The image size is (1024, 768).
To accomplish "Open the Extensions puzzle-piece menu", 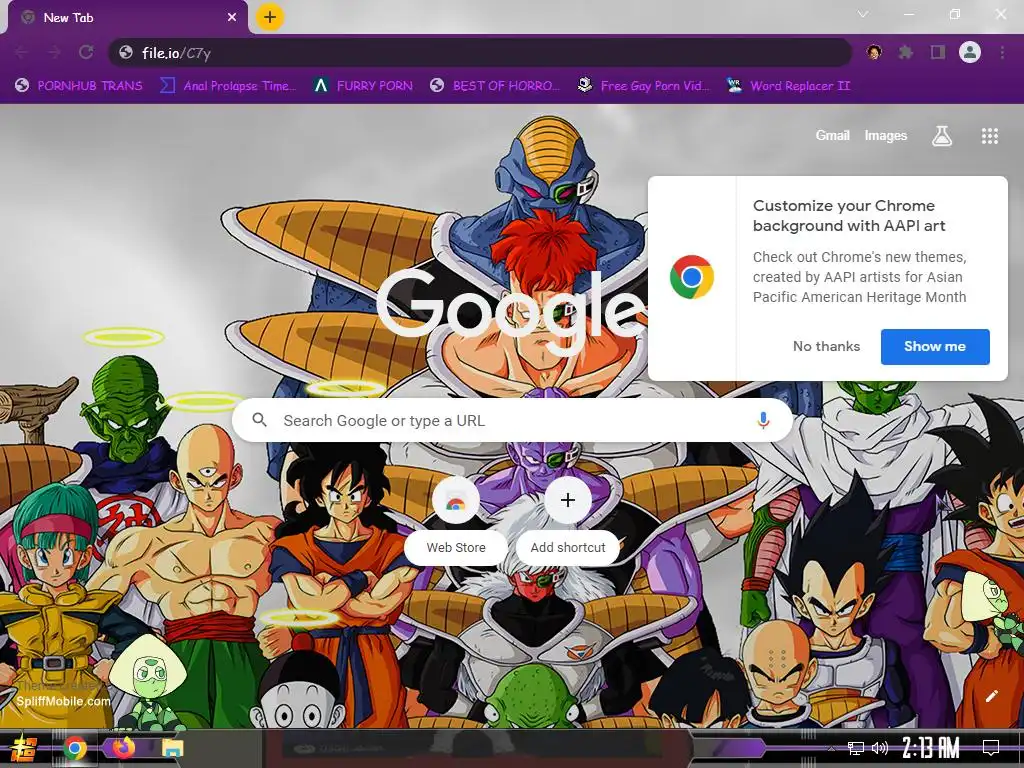I will pyautogui.click(x=905, y=52).
